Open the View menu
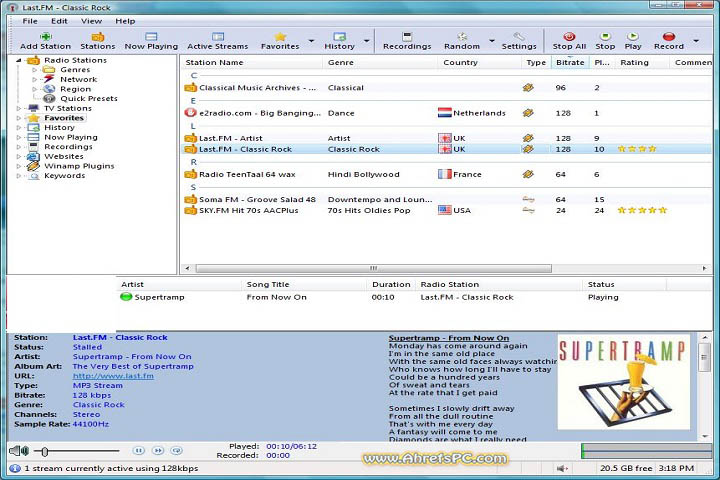Screen dimensions: 720x480 coord(91,21)
